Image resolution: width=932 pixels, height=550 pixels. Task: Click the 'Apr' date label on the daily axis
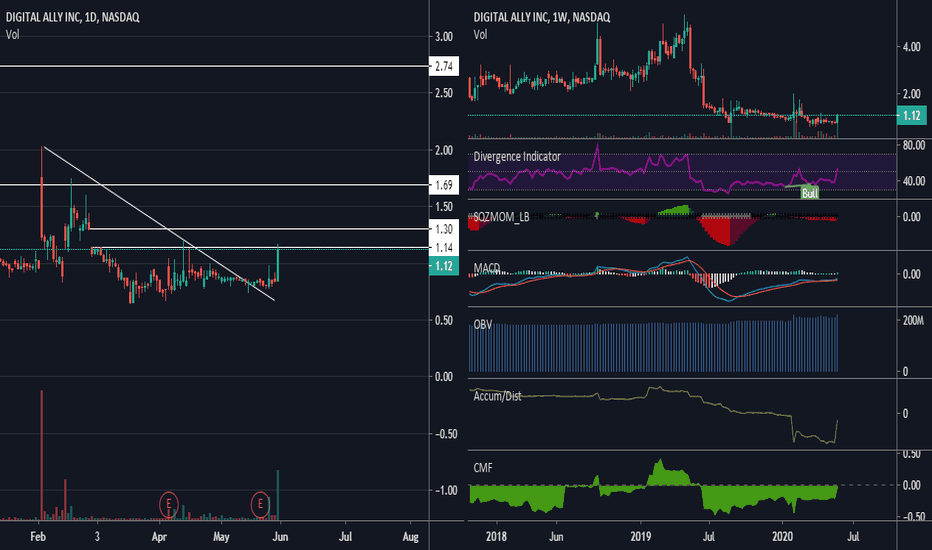point(159,536)
